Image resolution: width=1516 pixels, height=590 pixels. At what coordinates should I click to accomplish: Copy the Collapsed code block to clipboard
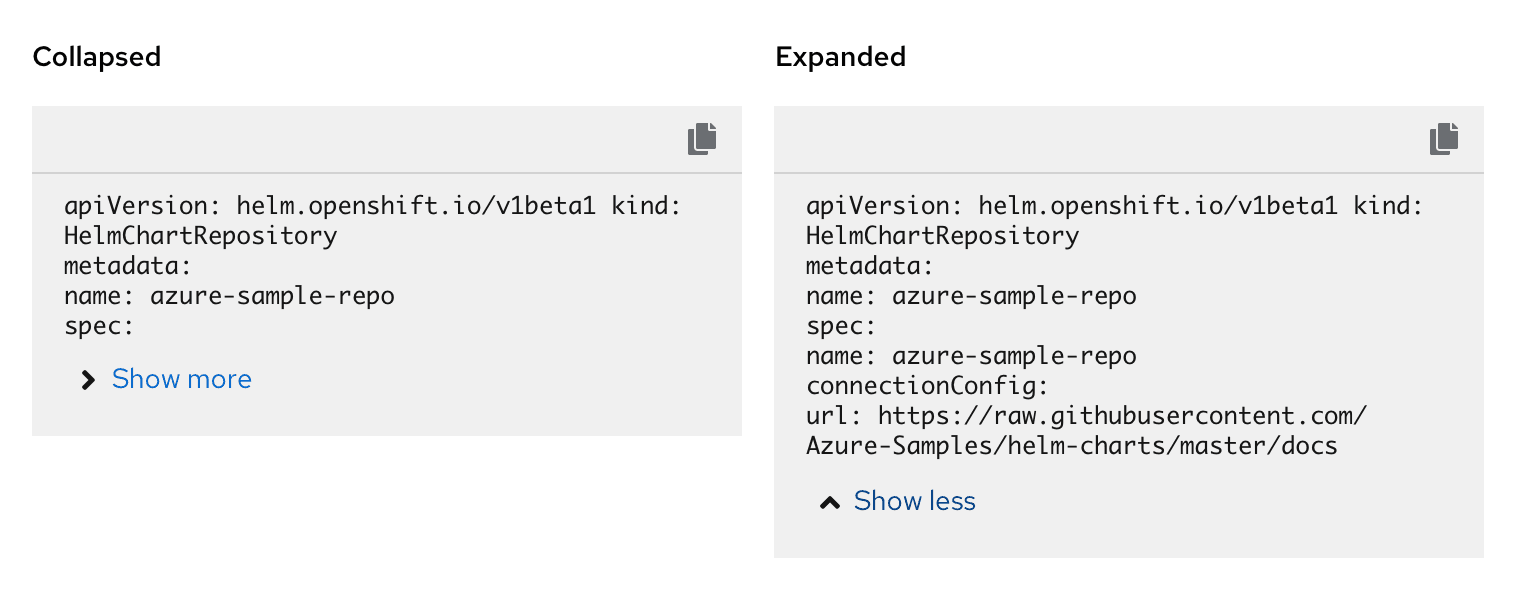702,139
